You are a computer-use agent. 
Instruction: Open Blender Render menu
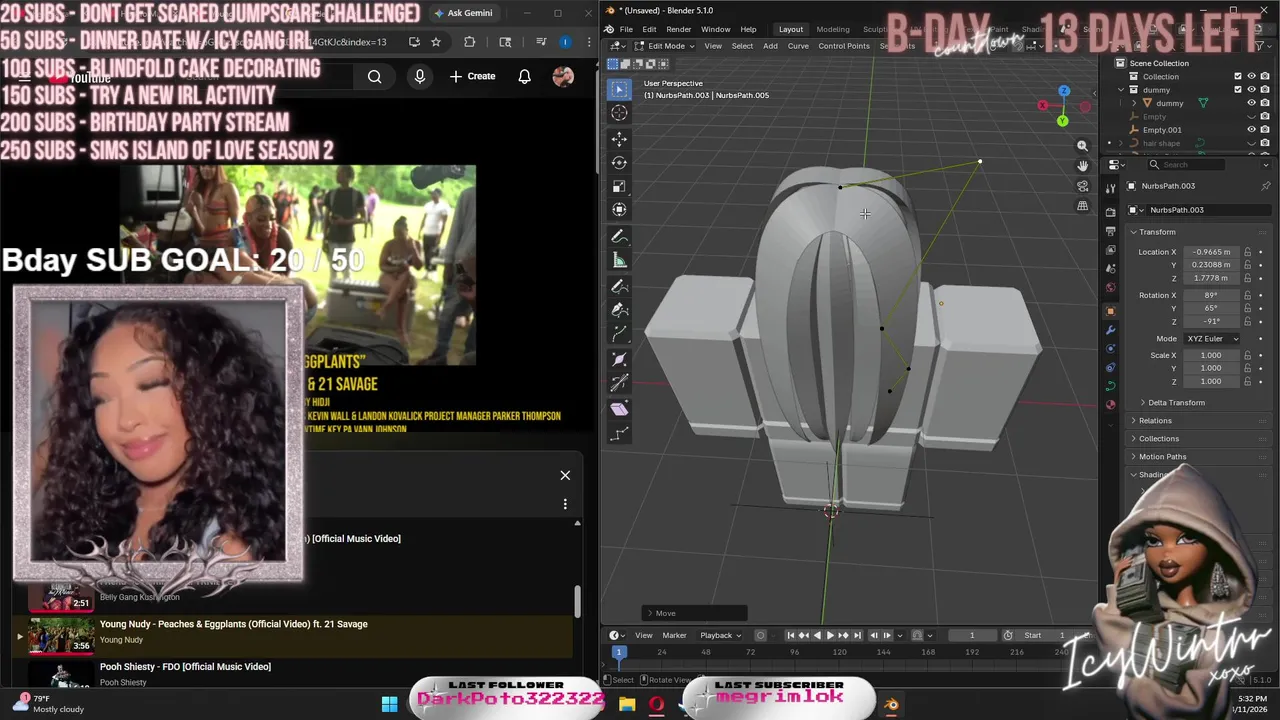click(x=678, y=29)
